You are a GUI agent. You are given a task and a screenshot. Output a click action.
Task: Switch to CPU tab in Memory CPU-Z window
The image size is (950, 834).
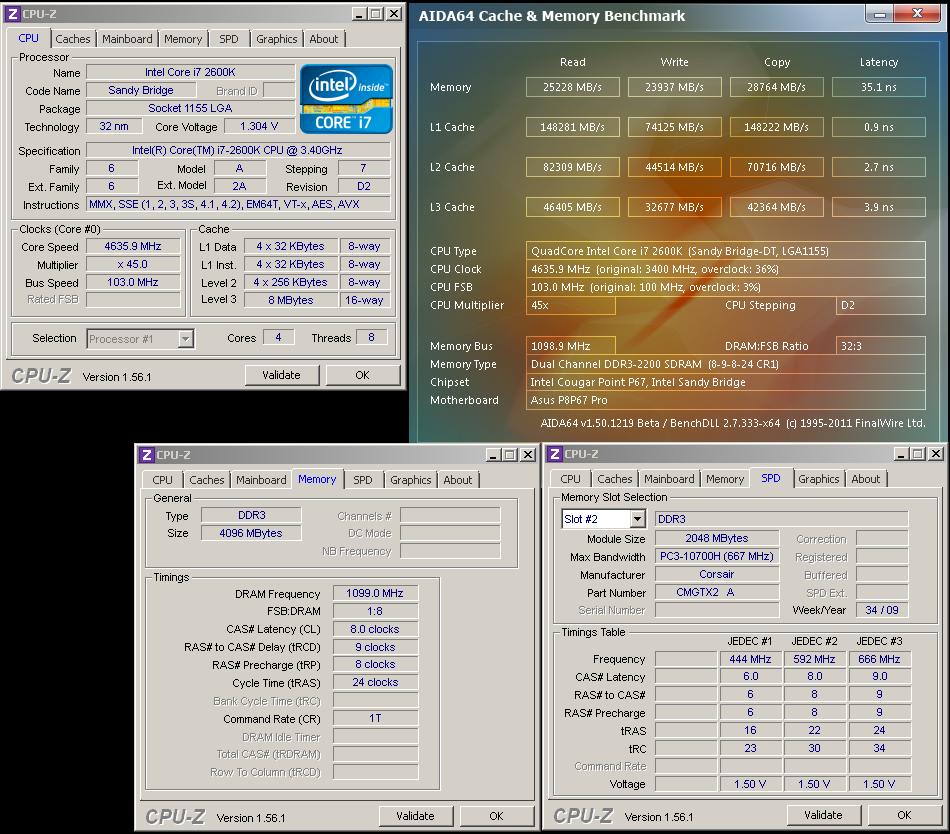click(x=162, y=480)
